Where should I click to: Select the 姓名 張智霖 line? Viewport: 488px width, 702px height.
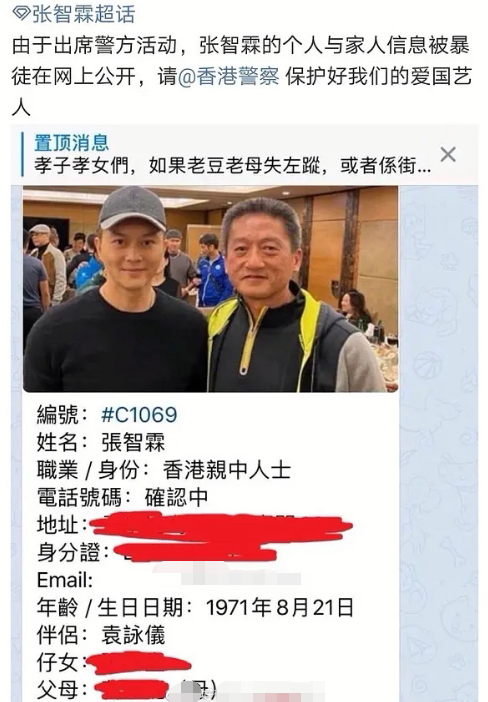pyautogui.click(x=101, y=442)
